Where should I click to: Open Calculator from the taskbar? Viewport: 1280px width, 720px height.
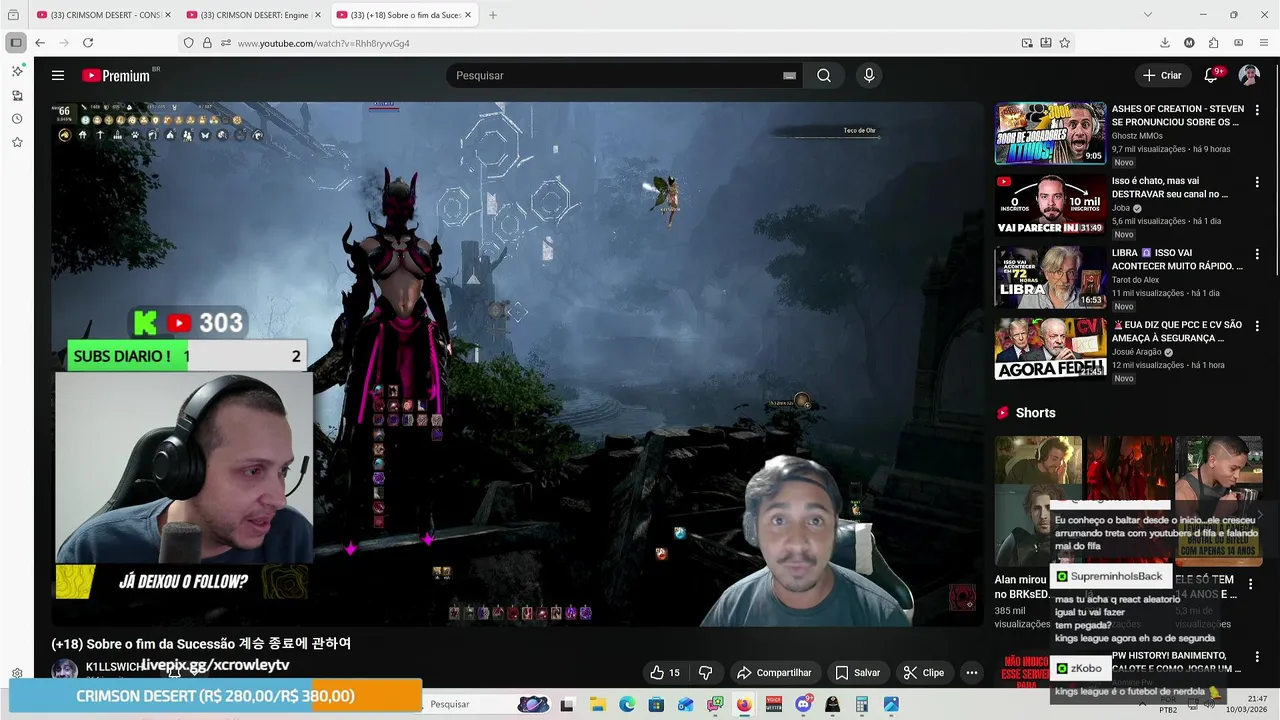[861, 705]
